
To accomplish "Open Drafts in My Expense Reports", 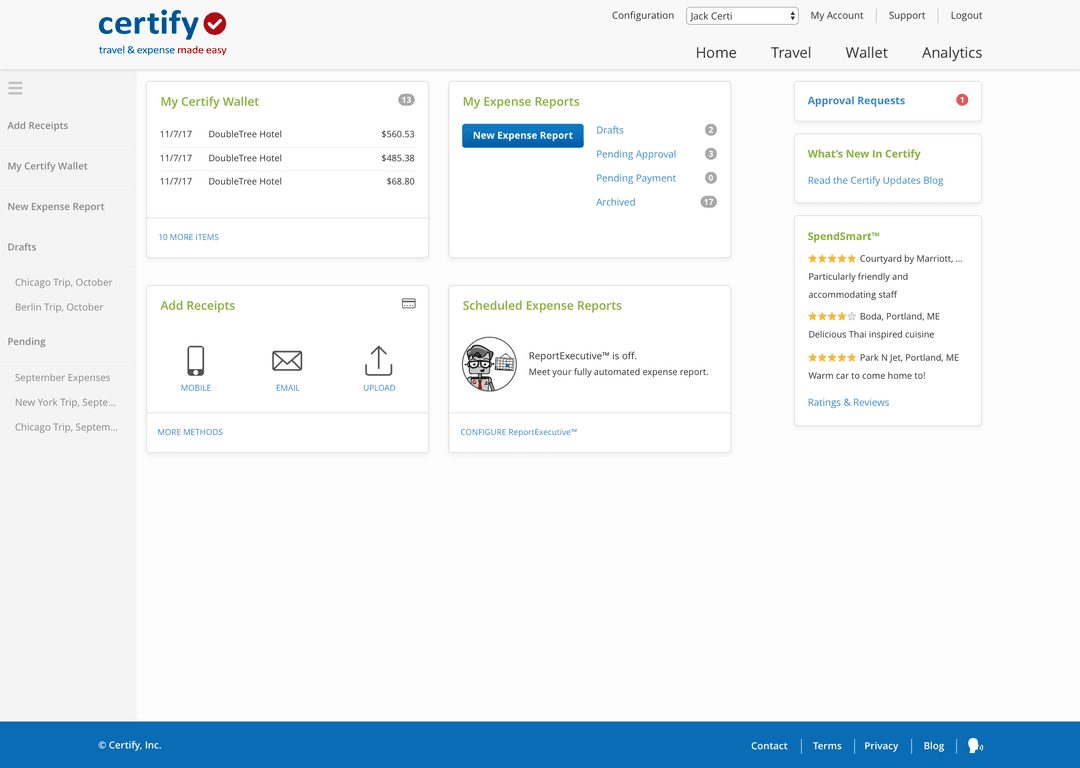I will click(x=610, y=130).
